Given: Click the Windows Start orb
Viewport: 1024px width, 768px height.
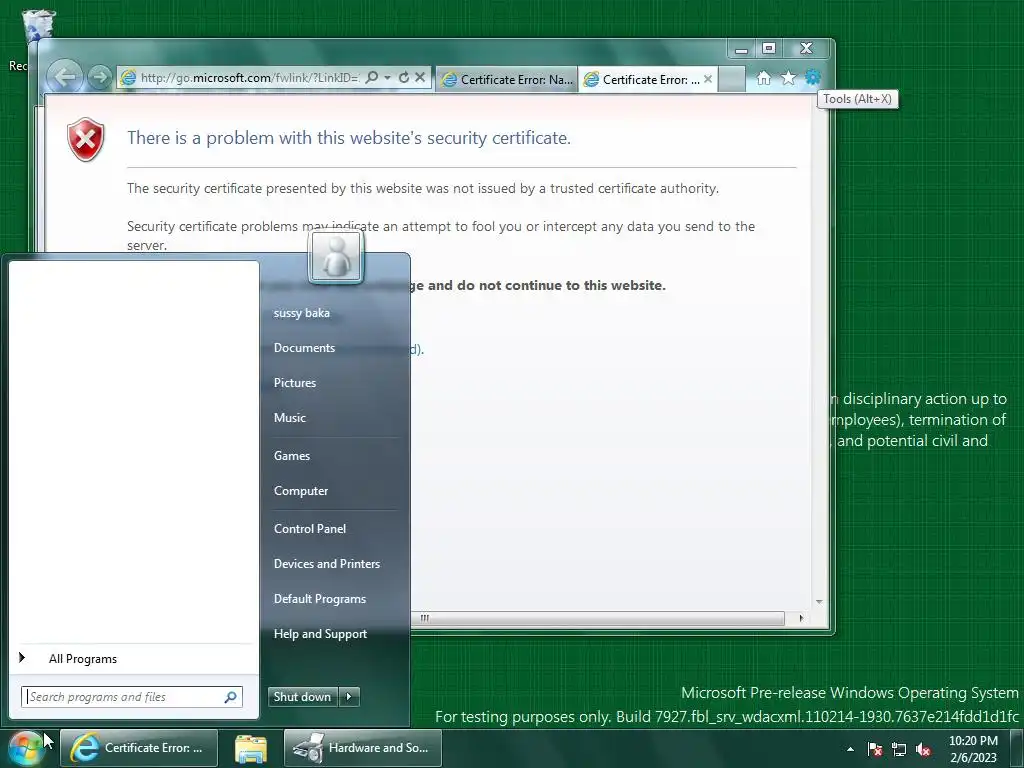Looking at the screenshot, I should pos(26,748).
